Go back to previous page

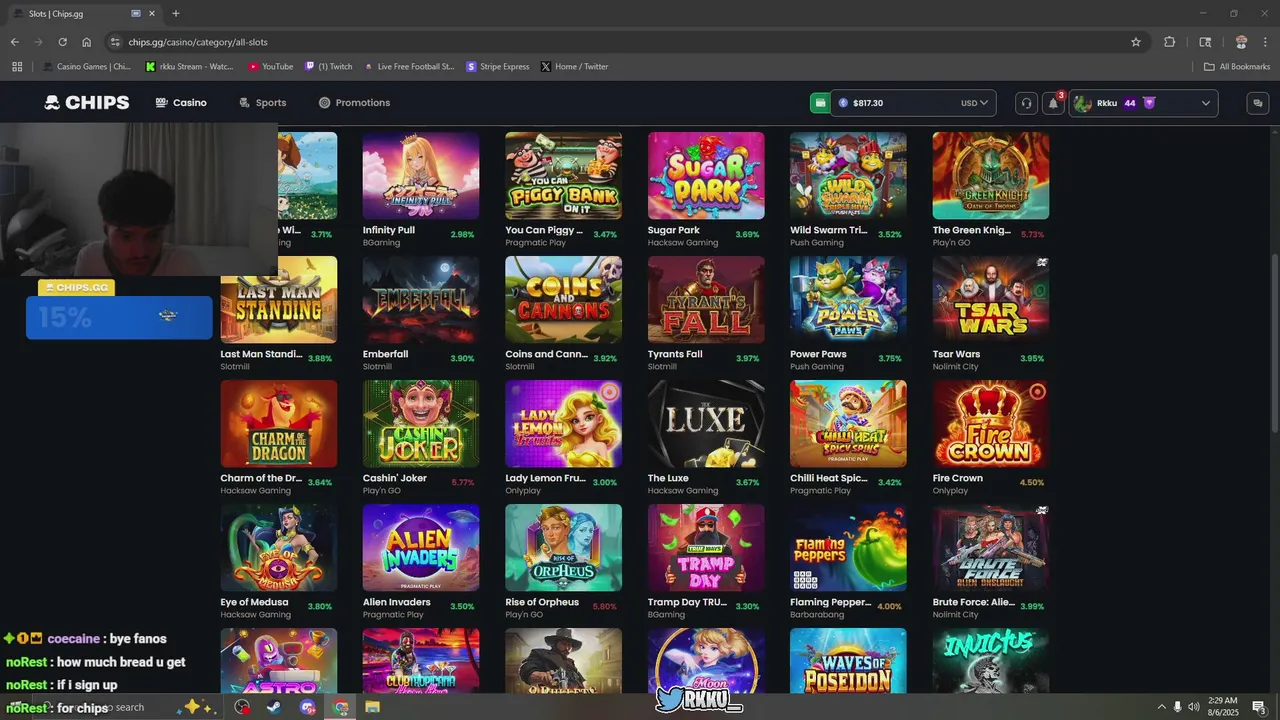[14, 42]
